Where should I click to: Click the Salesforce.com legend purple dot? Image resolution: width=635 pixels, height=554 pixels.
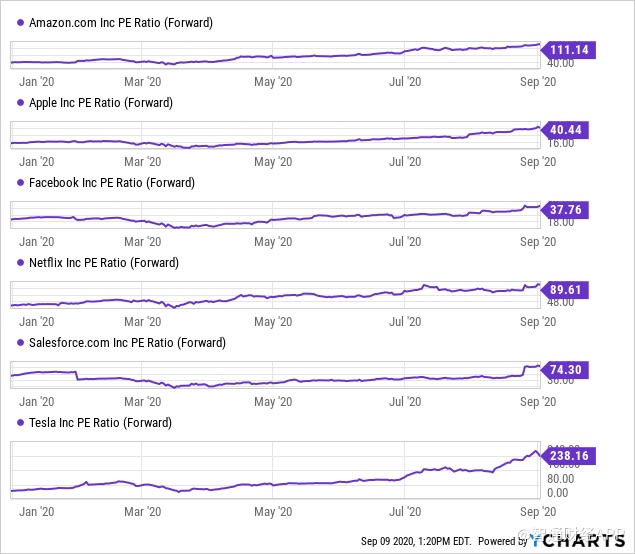pyautogui.click(x=21, y=343)
